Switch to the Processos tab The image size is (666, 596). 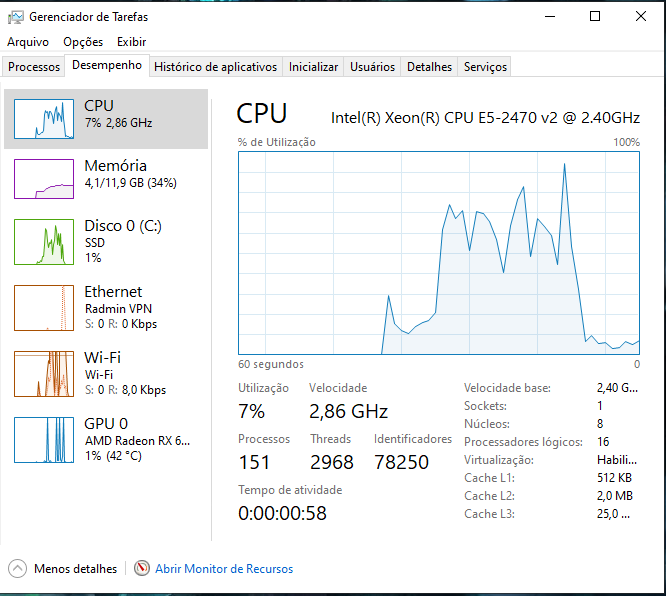tap(34, 67)
